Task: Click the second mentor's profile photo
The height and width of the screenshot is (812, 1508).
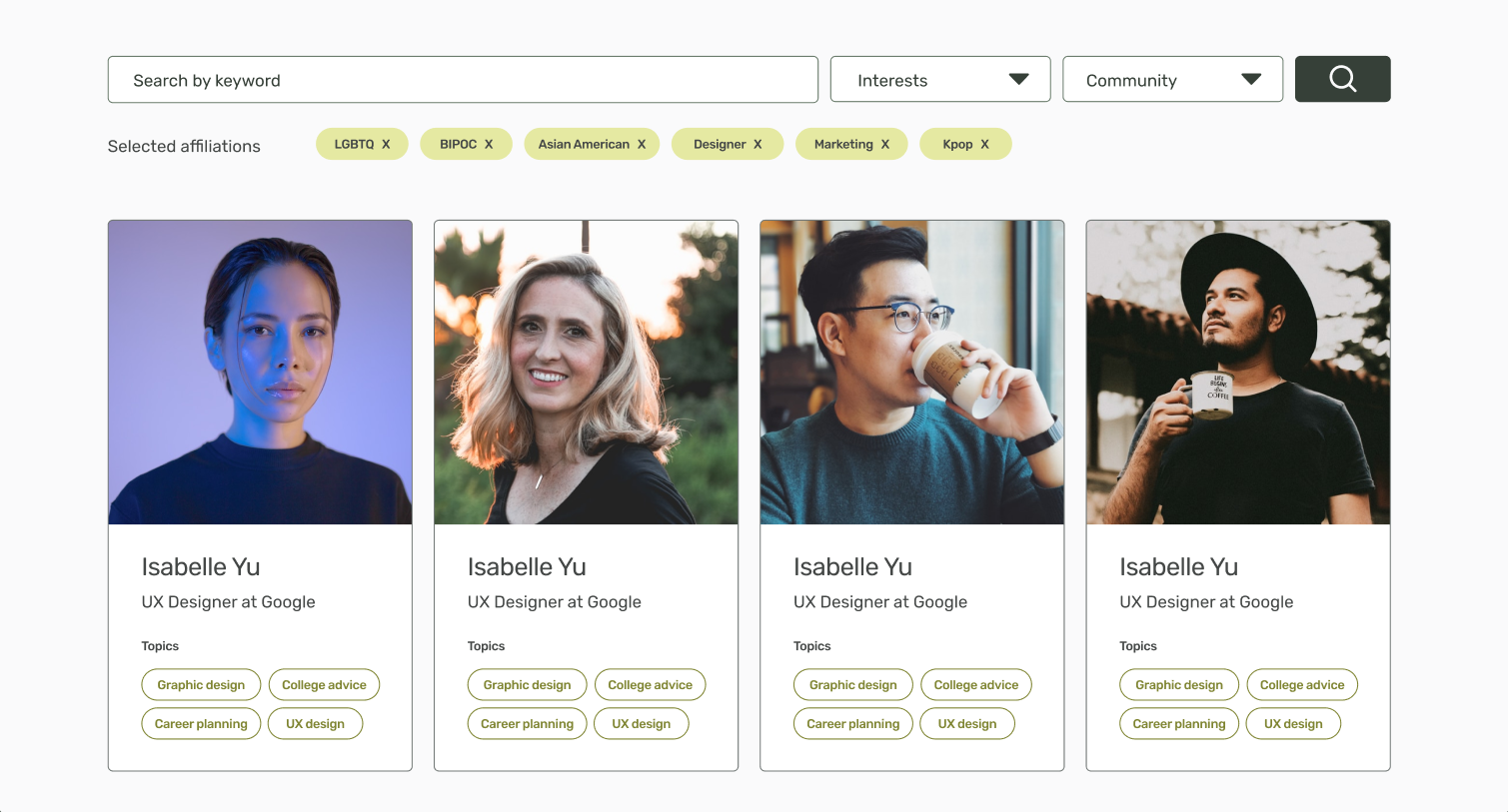Action: (586, 372)
